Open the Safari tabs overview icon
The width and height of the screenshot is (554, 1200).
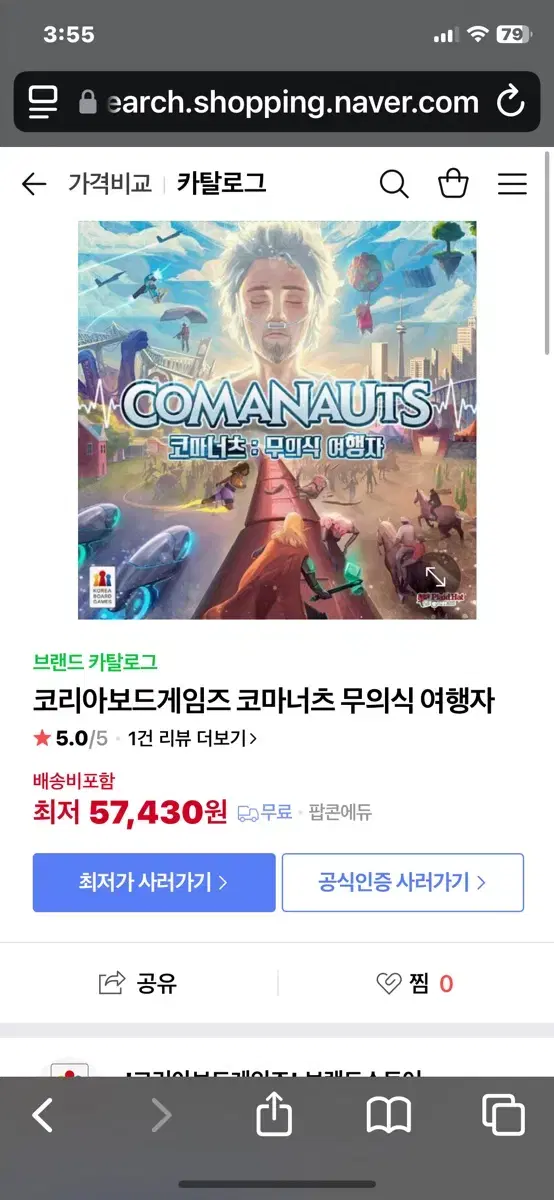[503, 1115]
